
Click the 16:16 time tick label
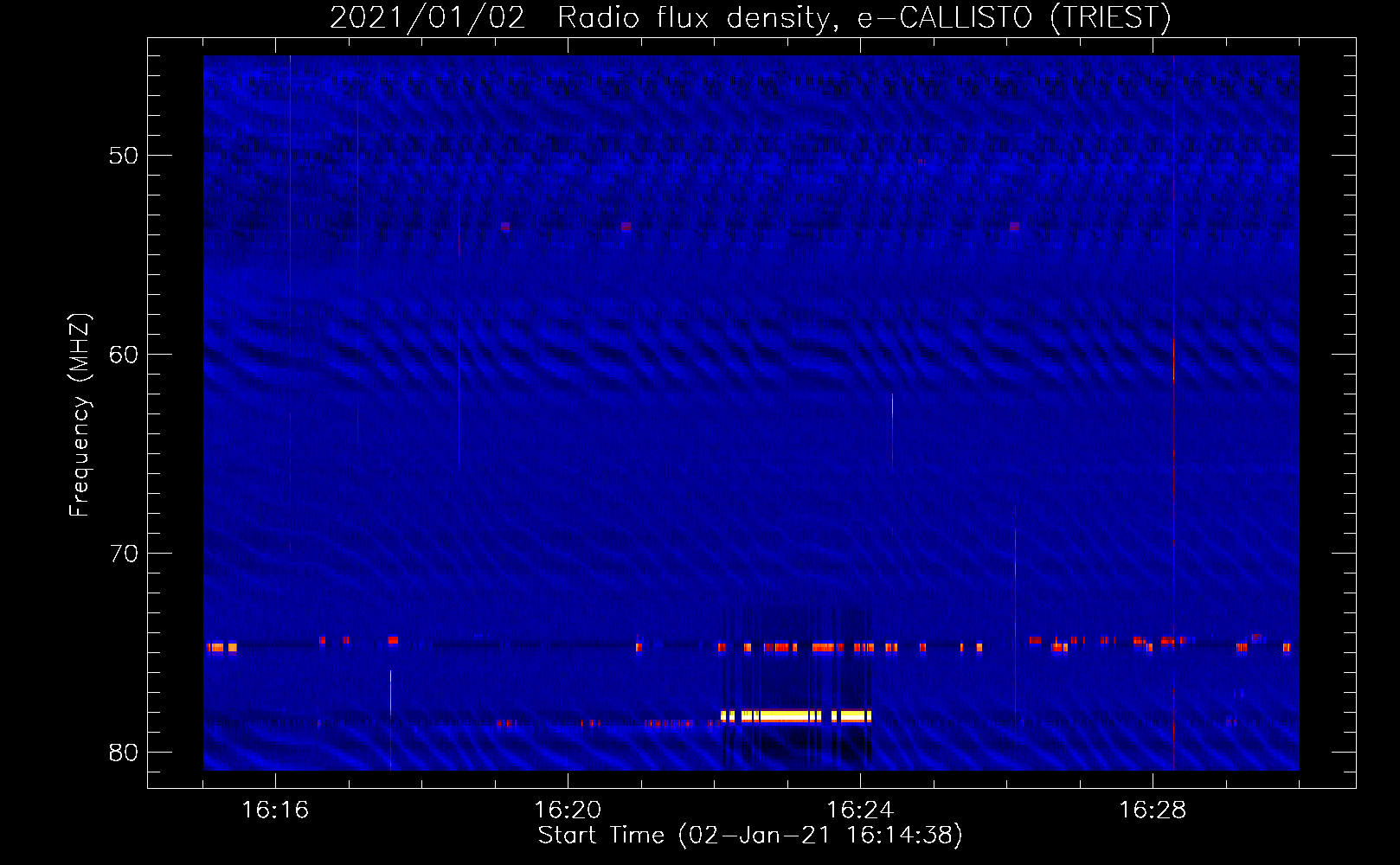point(275,810)
